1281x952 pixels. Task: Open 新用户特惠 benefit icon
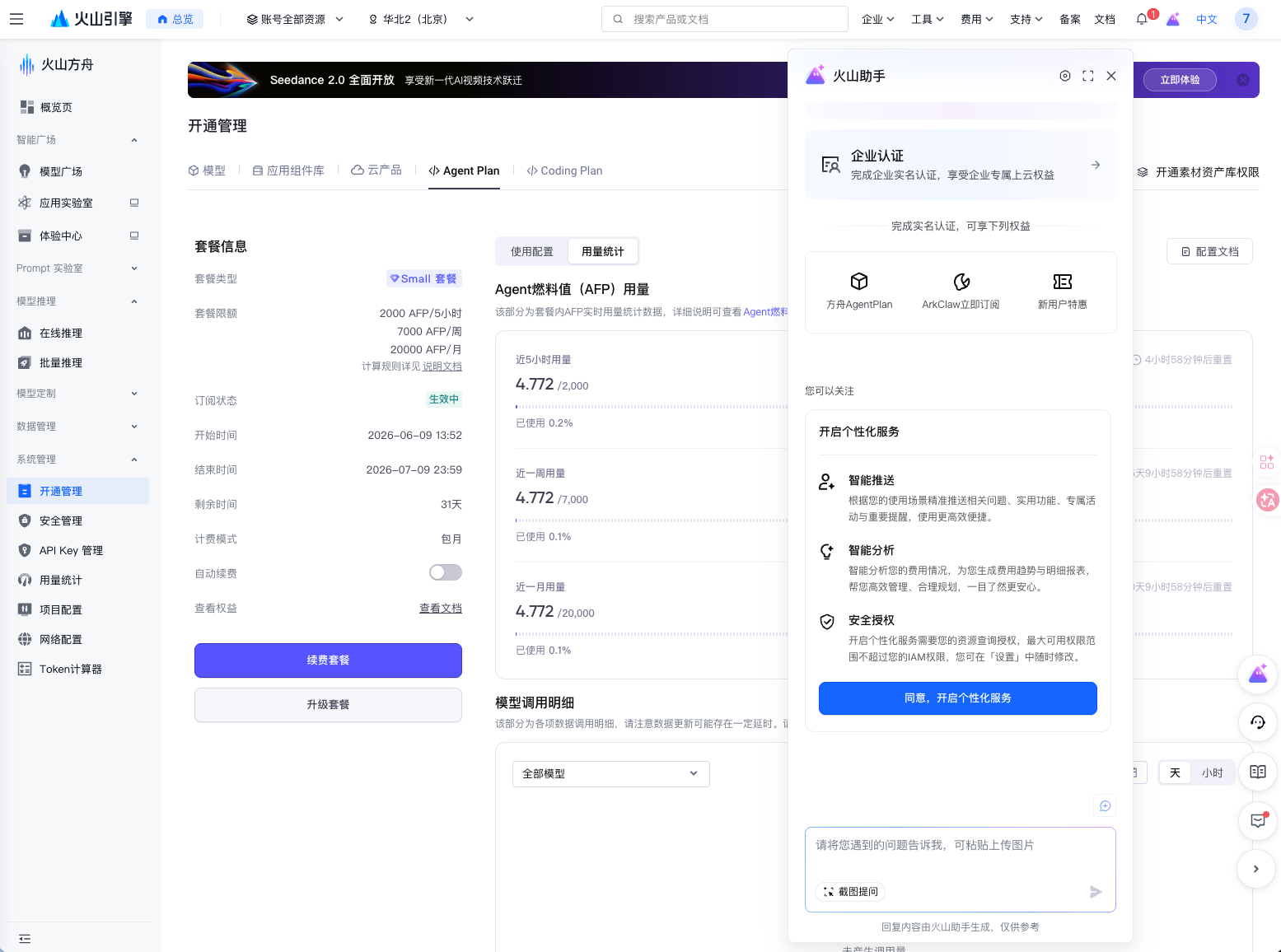(1063, 292)
